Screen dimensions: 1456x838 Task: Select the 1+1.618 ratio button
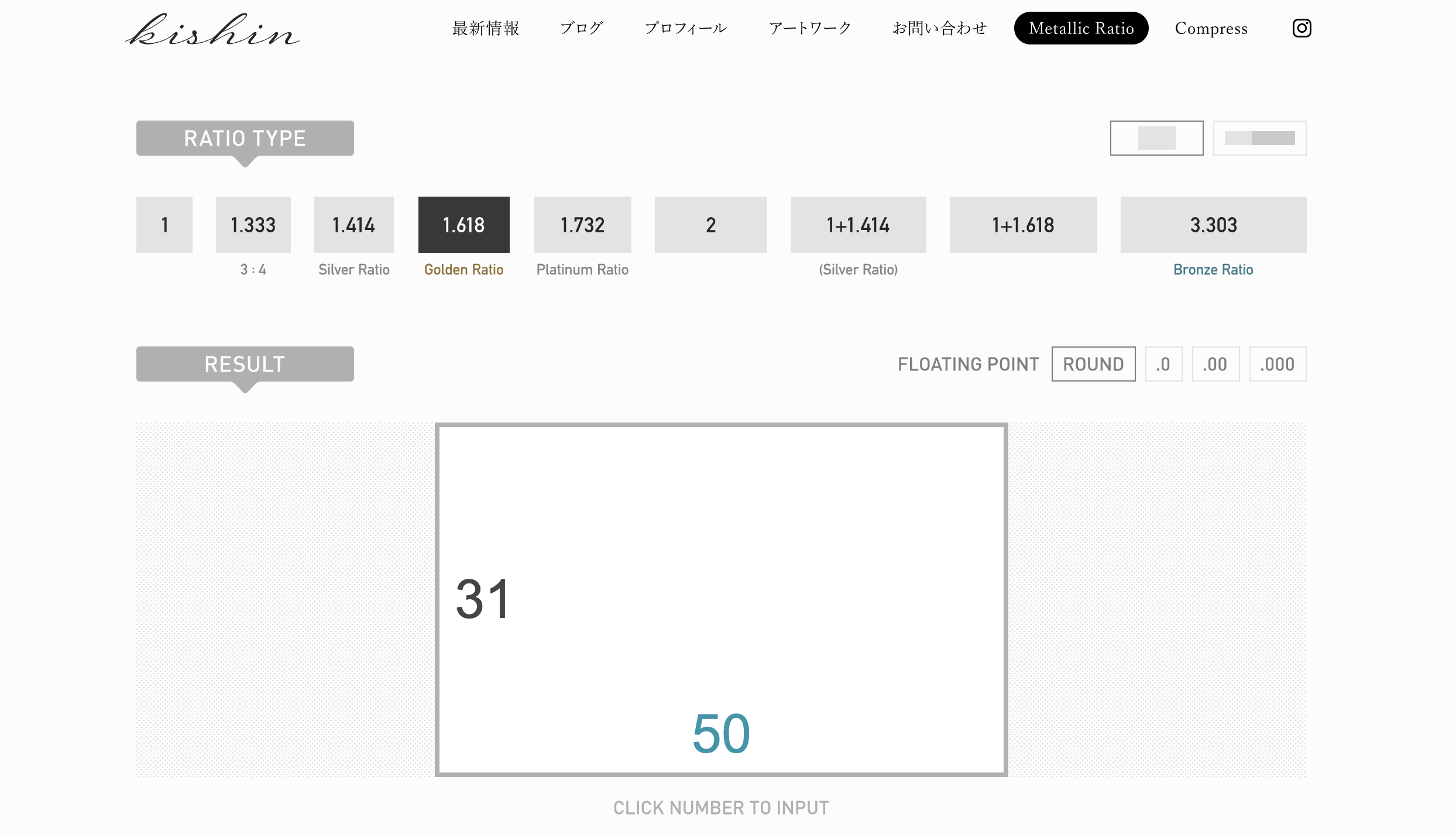coord(1023,225)
